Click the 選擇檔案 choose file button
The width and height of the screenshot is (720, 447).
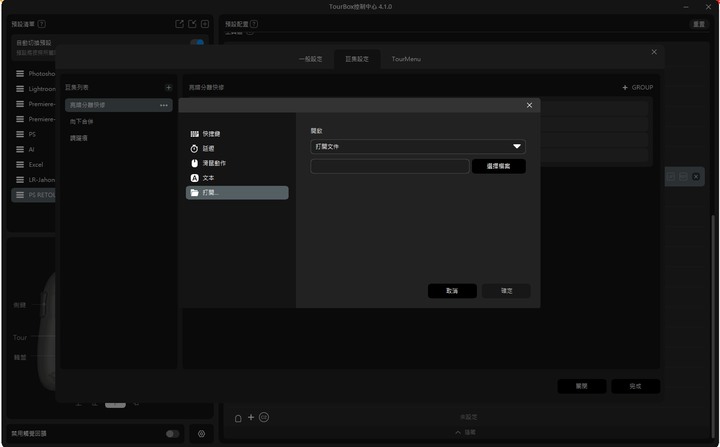(x=498, y=166)
